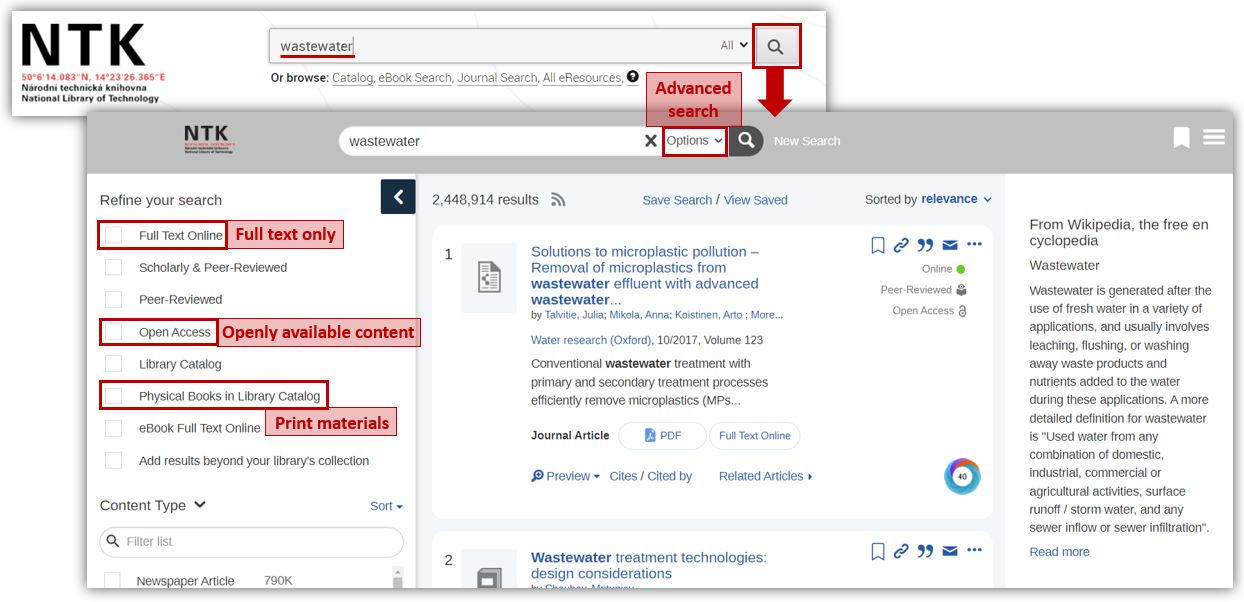This screenshot has height=602, width=1244.
Task: Expand the Sorted by relevance dropdown
Action: [955, 199]
